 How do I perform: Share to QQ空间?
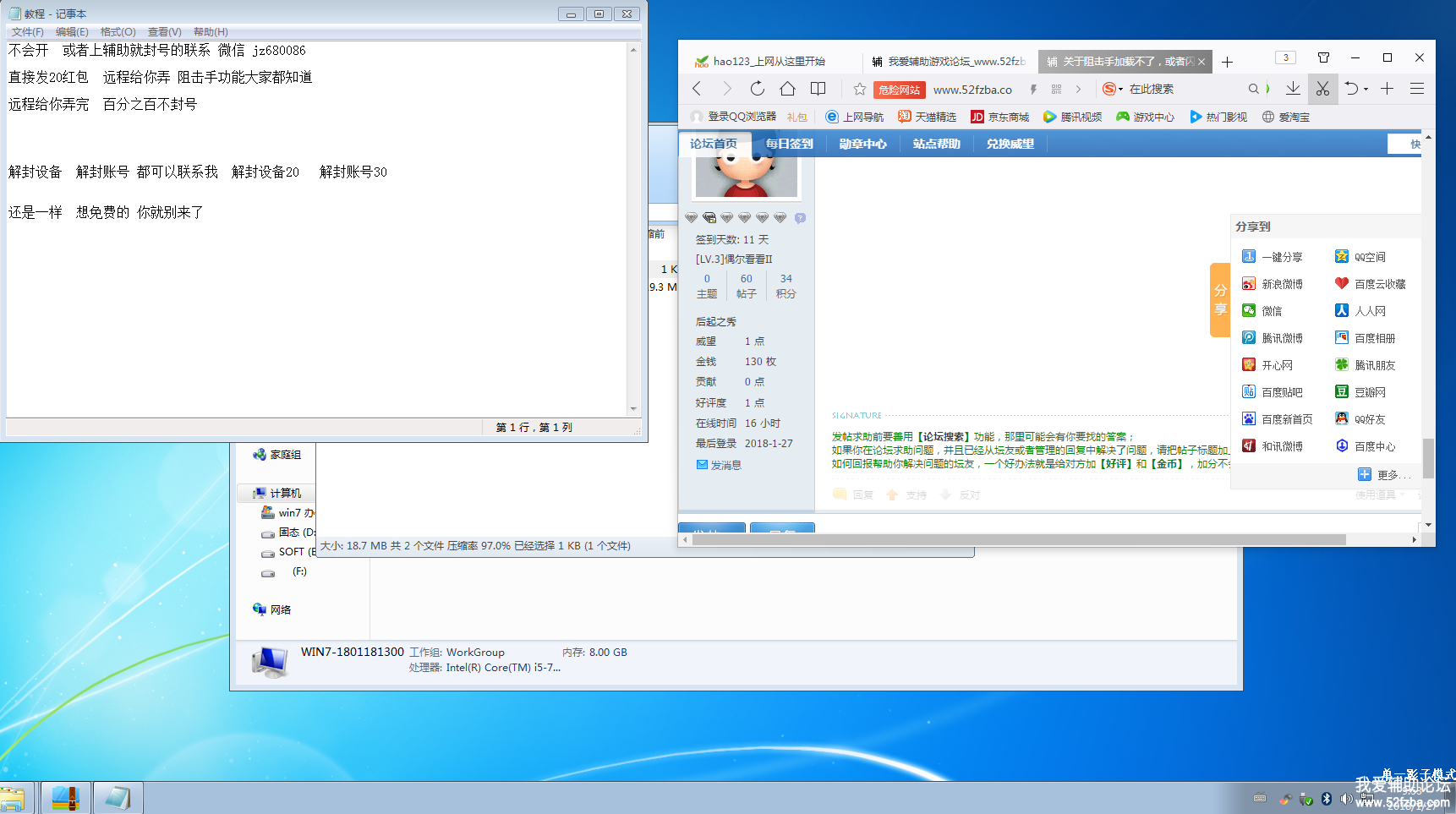[1360, 257]
